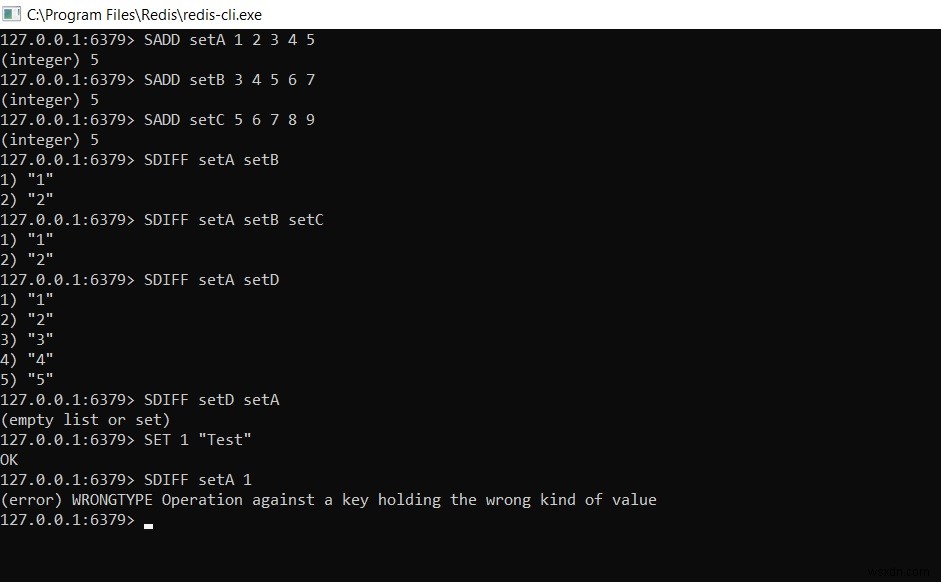Click the SET 1 "Test" command line
Viewport: 941px width, 582px height.
point(198,440)
